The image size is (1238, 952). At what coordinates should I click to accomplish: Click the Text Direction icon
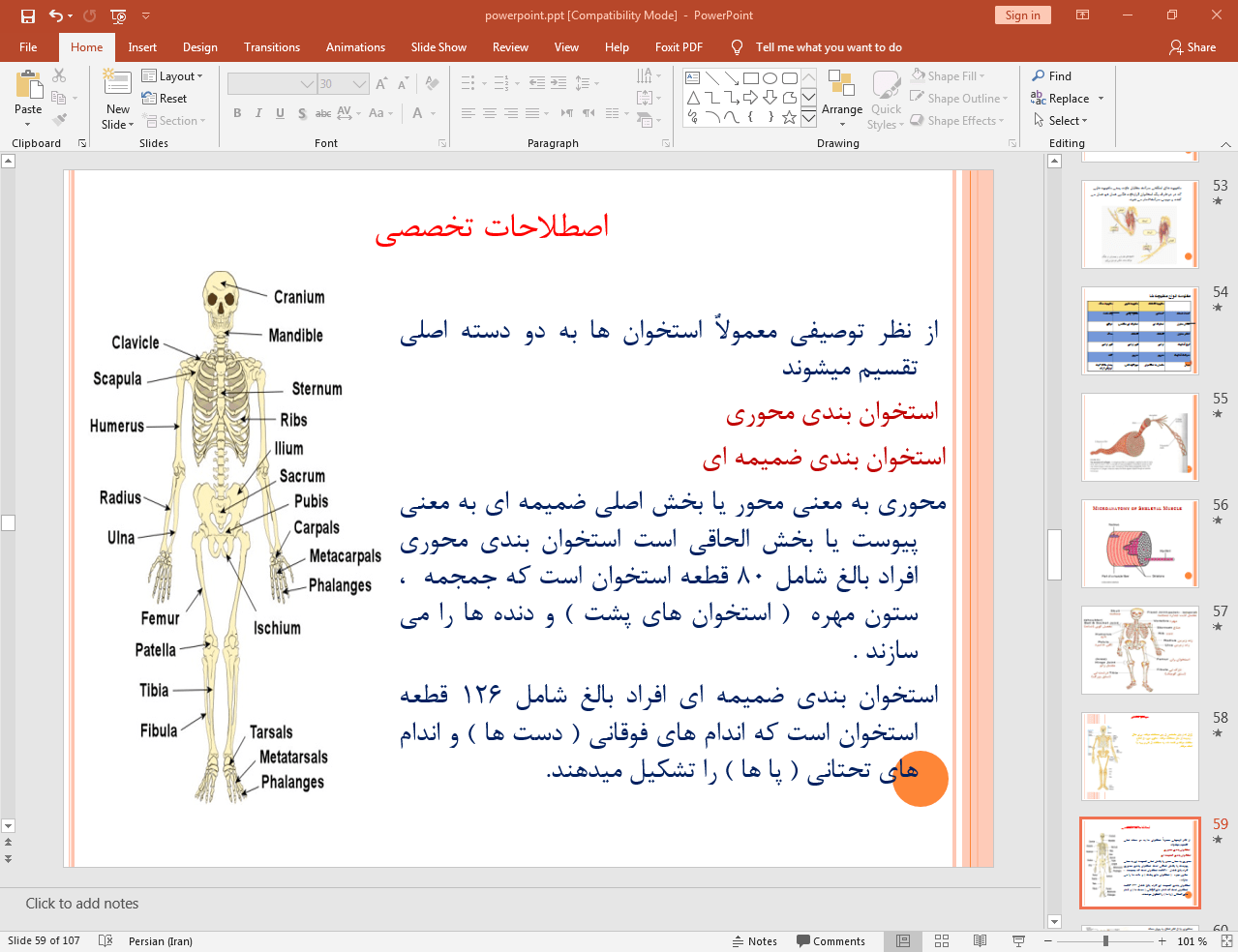click(x=649, y=75)
